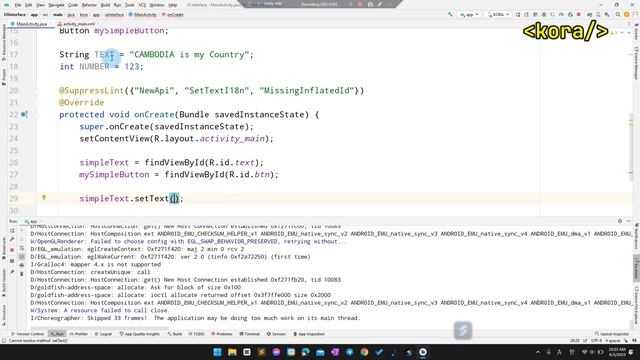Click the "CAMBODIA is my Country" string literal
The image size is (640, 360).
189,55
